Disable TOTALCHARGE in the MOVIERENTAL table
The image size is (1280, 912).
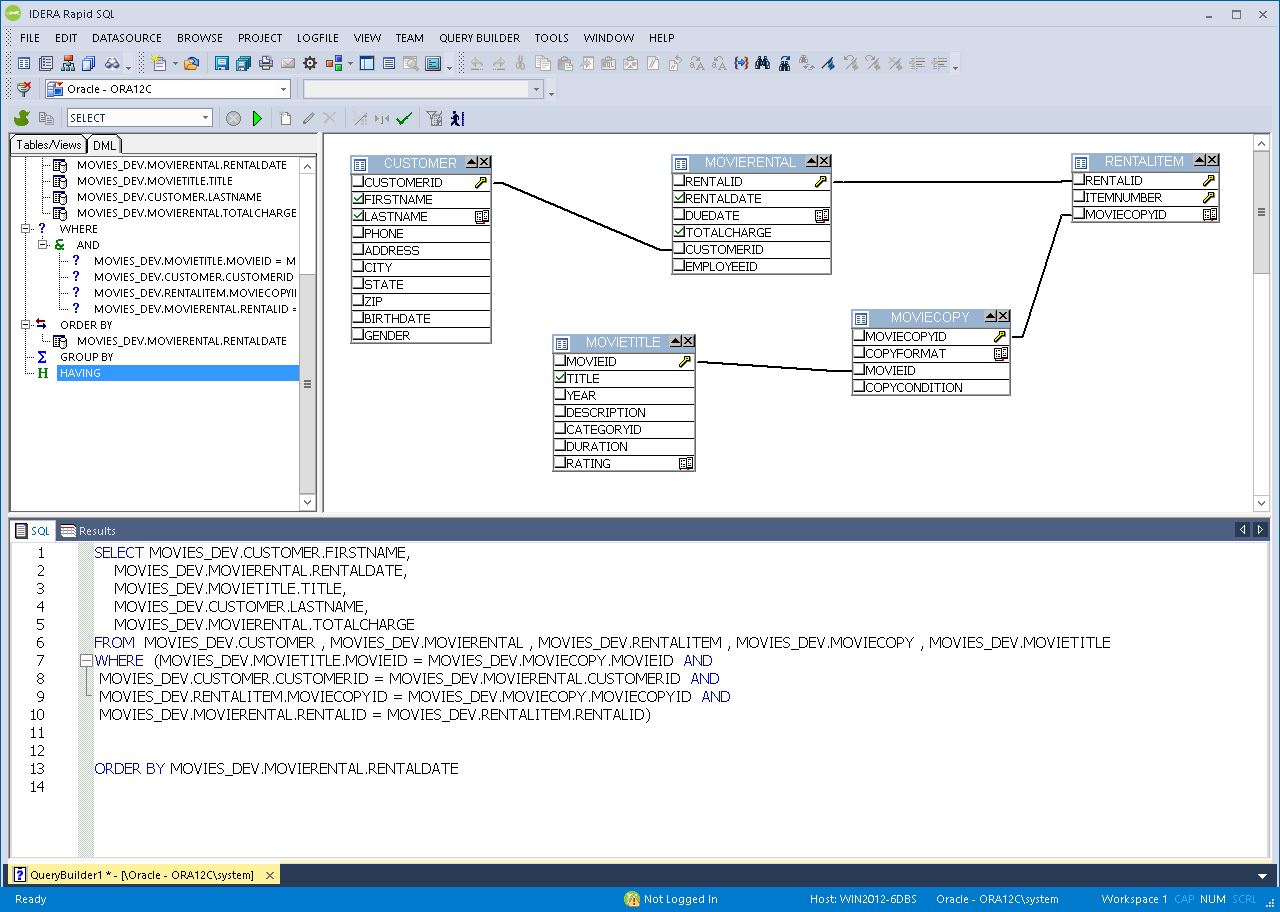tap(677, 232)
